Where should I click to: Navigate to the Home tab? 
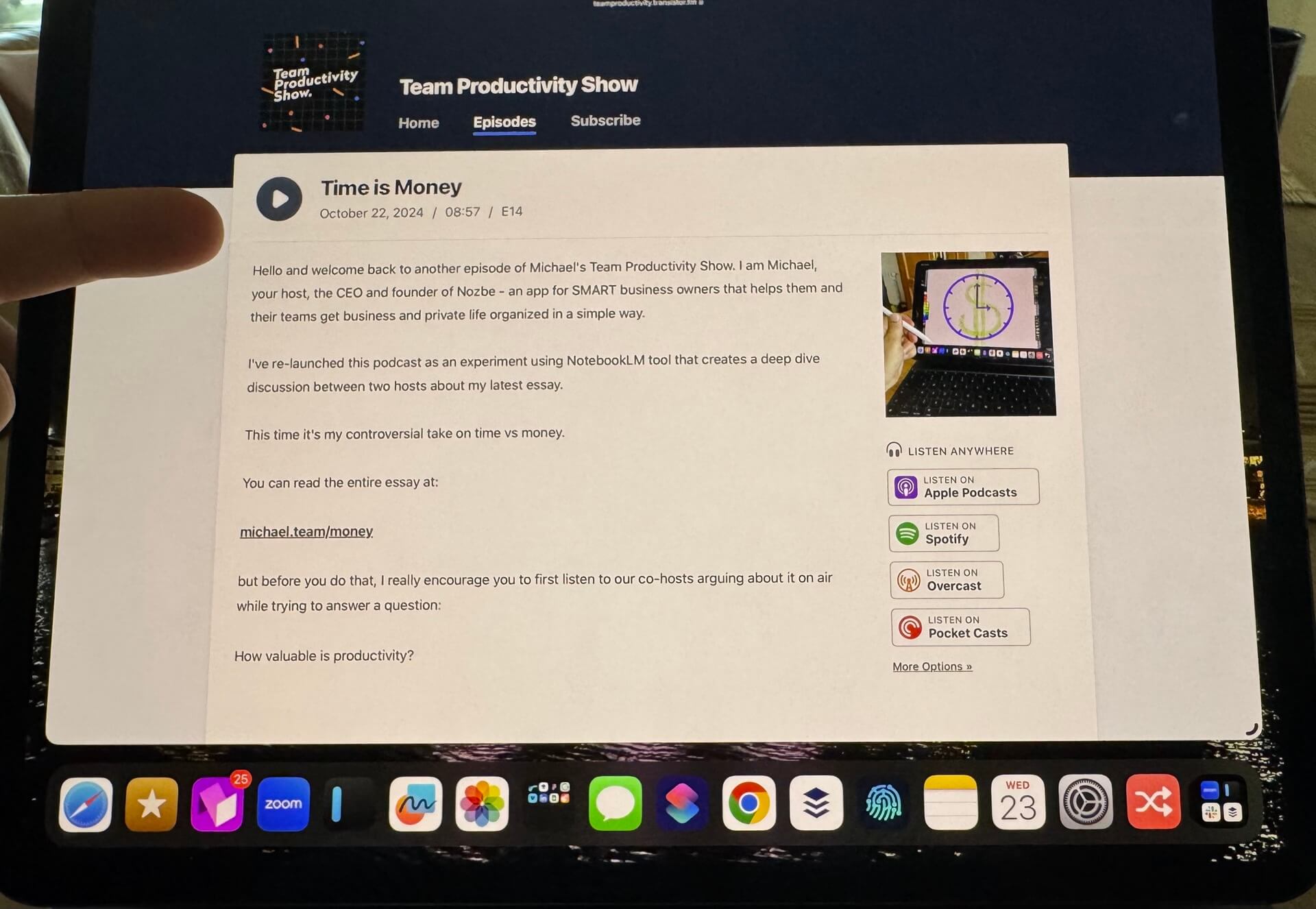(x=417, y=122)
